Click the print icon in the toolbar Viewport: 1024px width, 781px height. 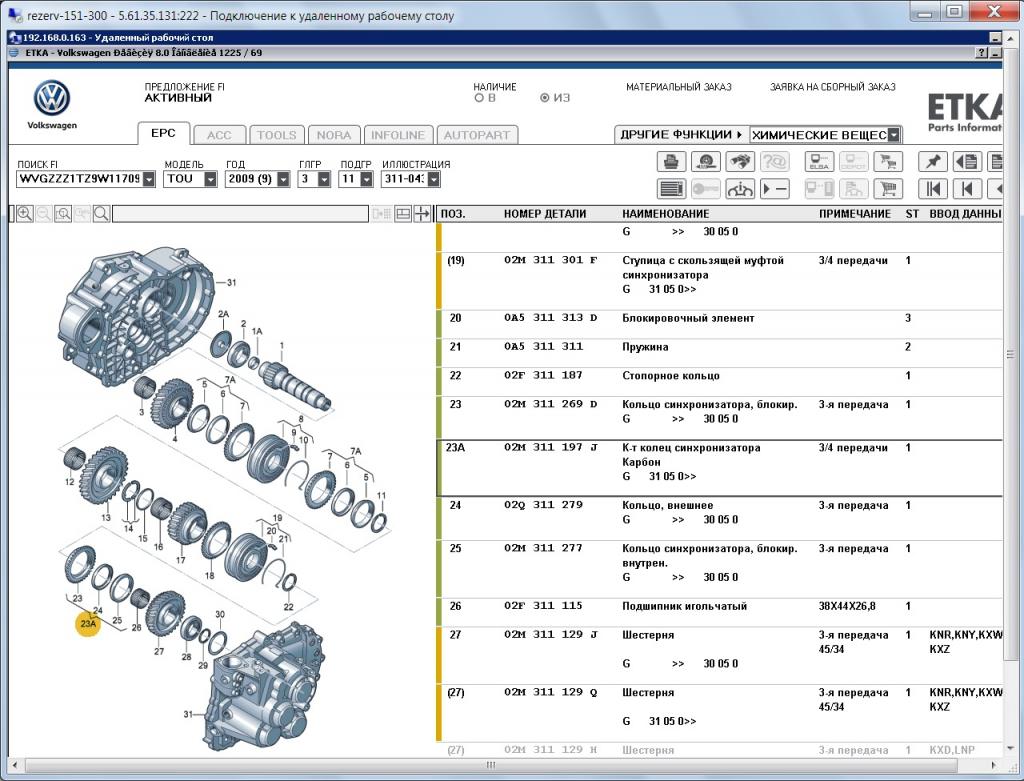point(671,161)
